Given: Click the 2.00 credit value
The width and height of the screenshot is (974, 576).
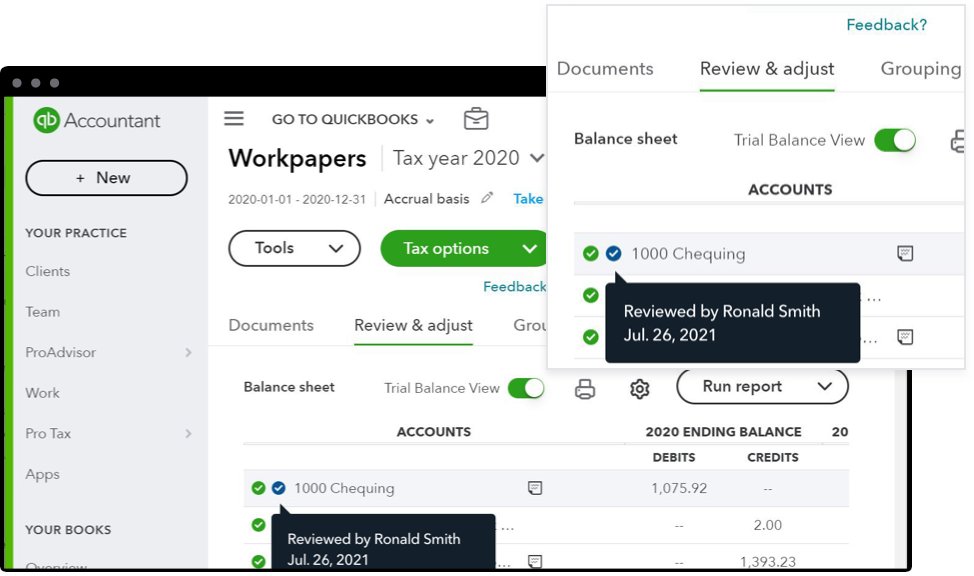Looking at the screenshot, I should click(x=767, y=525).
